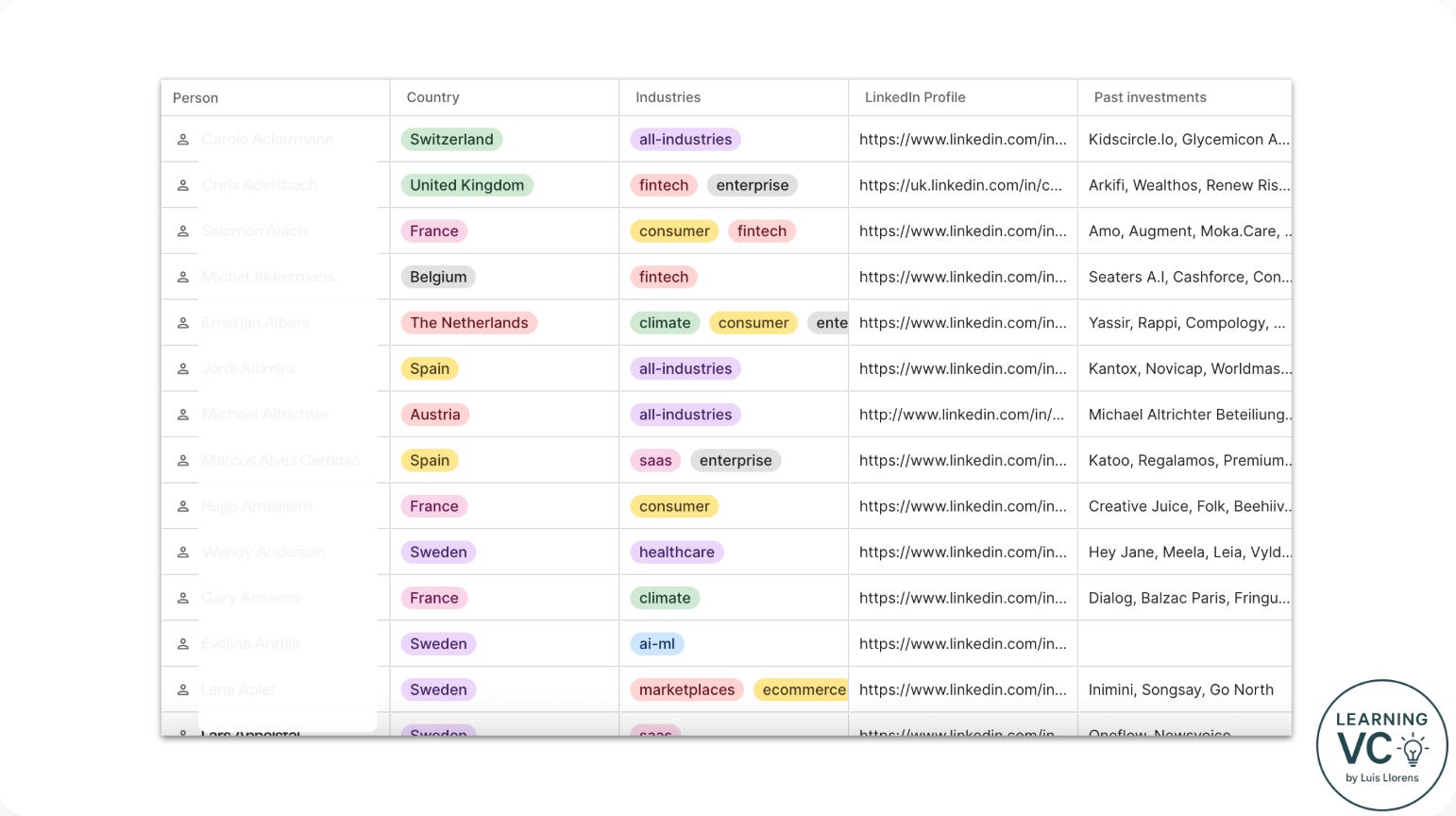Select the United Kingdom country tag
This screenshot has height=816, width=1456.
click(466, 185)
